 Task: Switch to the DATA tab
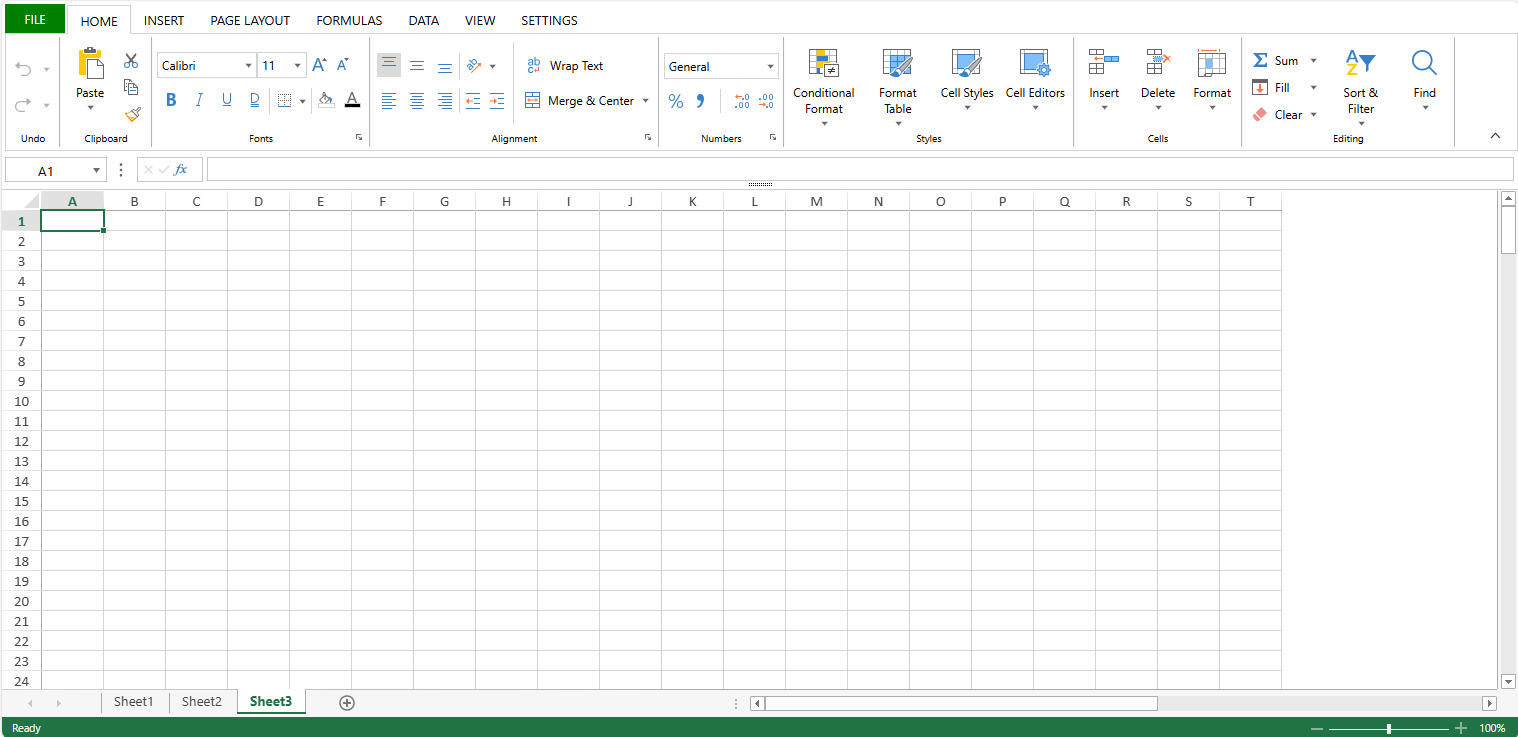pos(424,20)
